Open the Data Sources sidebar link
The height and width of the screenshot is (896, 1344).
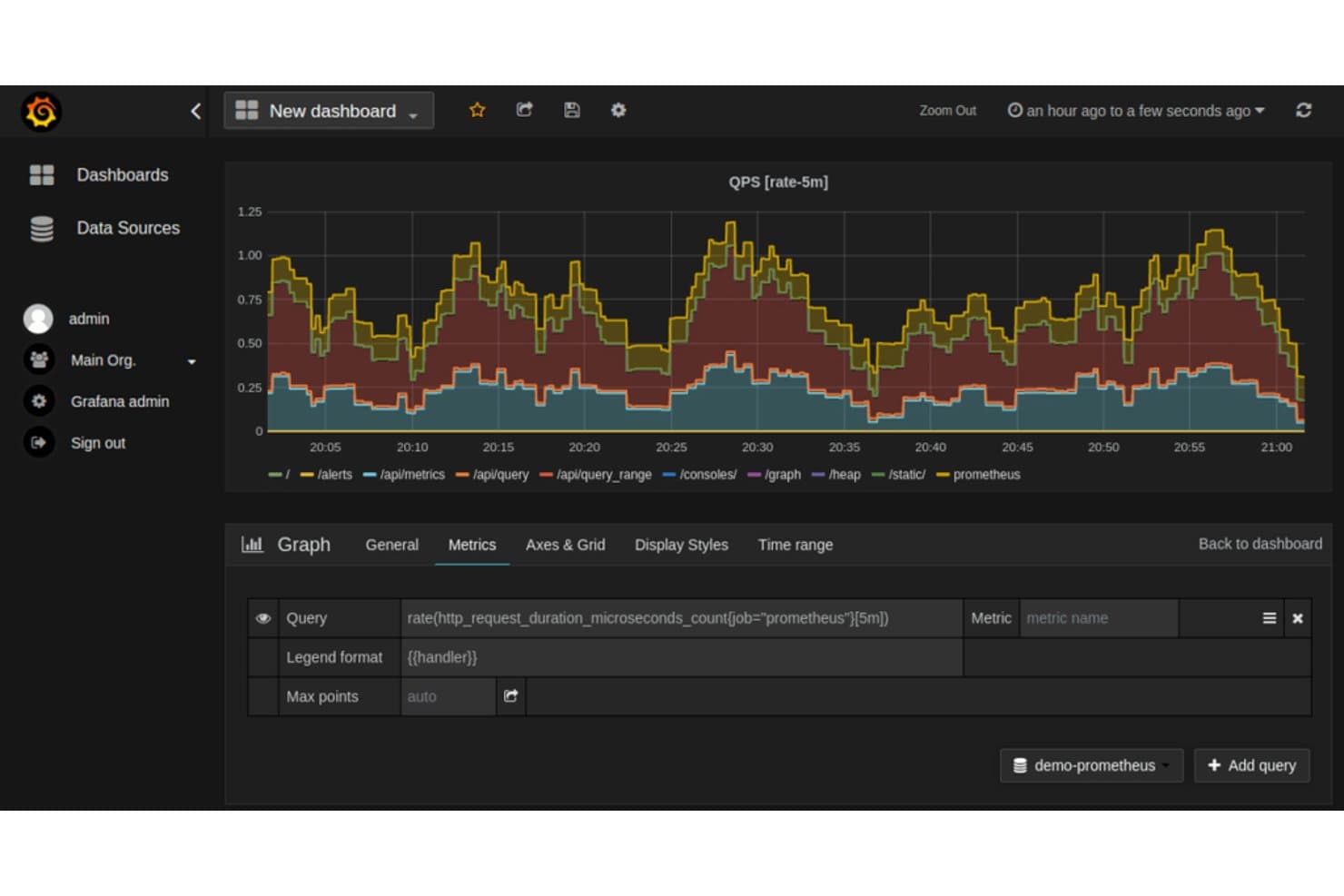(x=128, y=228)
